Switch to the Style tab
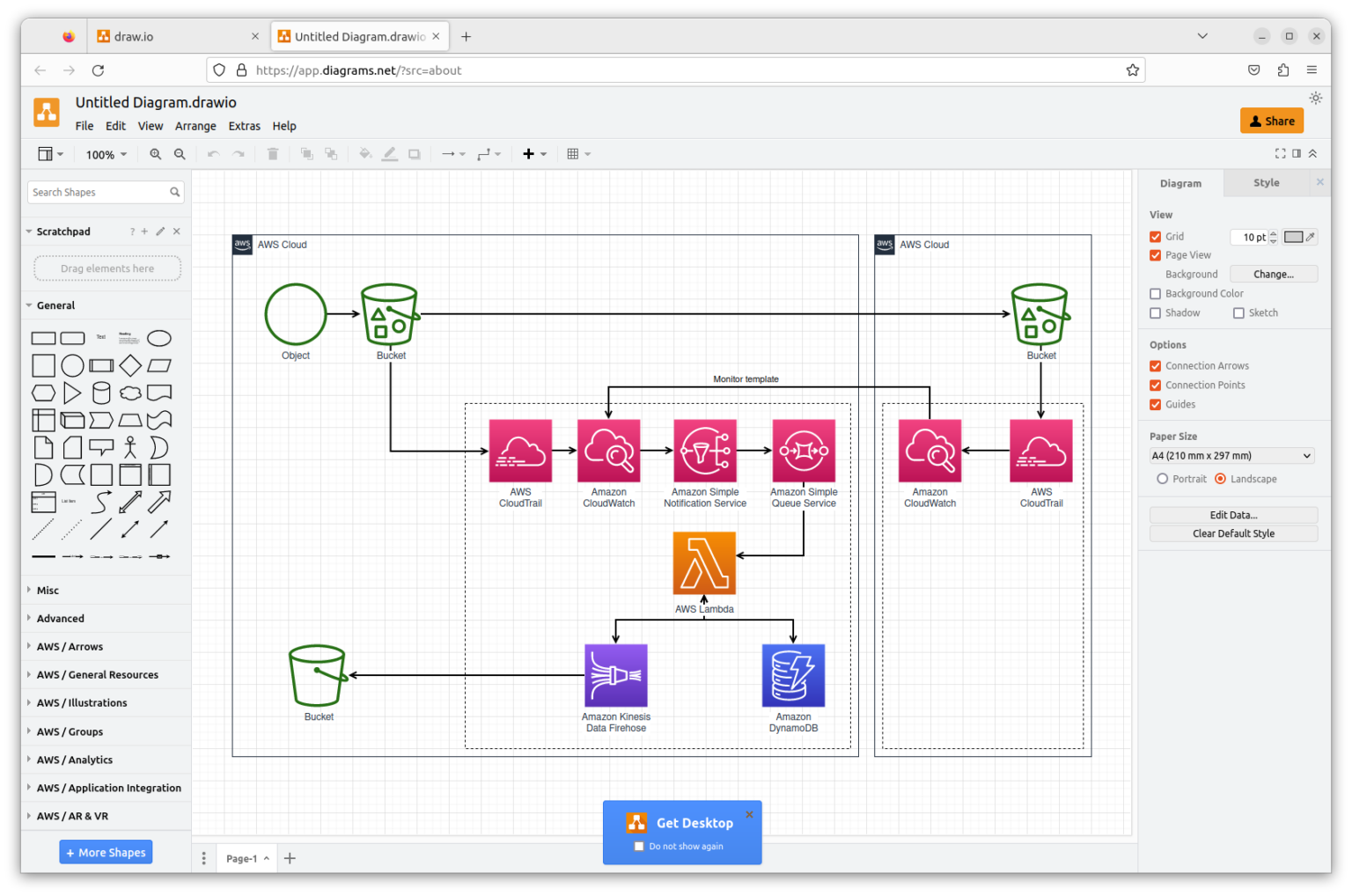The height and width of the screenshot is (896, 1352). point(1266,183)
